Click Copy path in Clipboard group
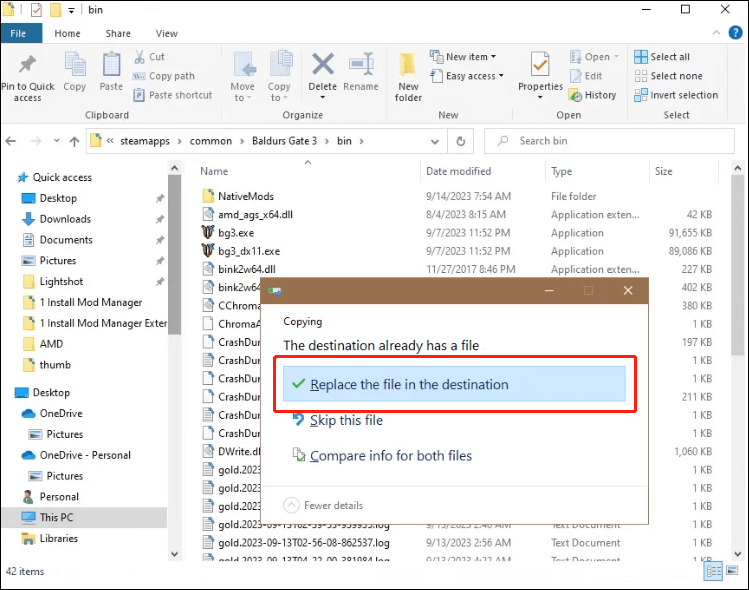The width and height of the screenshot is (749, 590). (164, 76)
